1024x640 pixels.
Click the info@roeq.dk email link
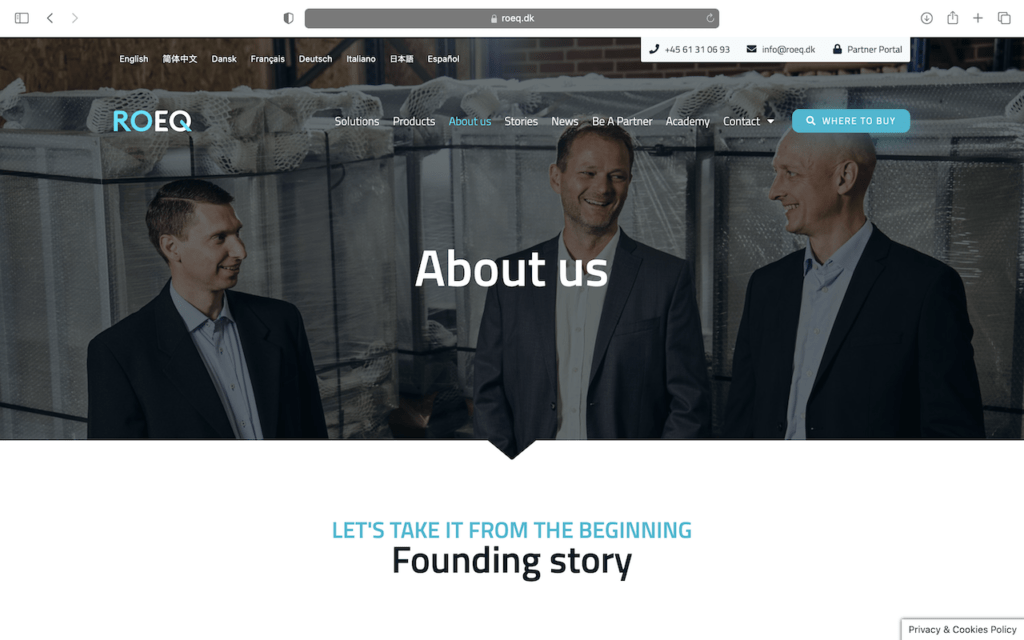tap(780, 50)
